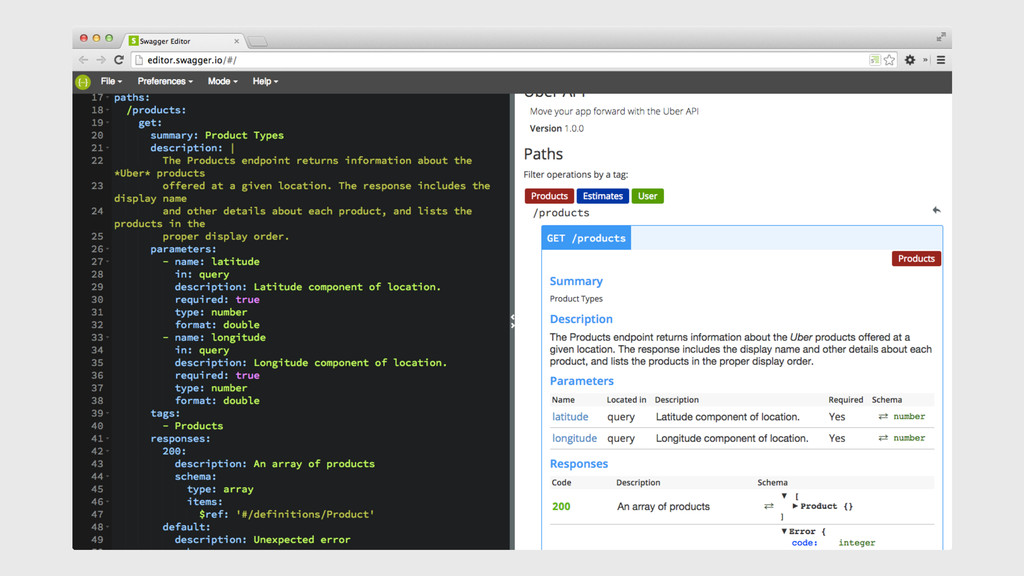Image resolution: width=1024 pixels, height=576 pixels.
Task: Click the schema swap arrows for latitude
Action: pos(883,417)
